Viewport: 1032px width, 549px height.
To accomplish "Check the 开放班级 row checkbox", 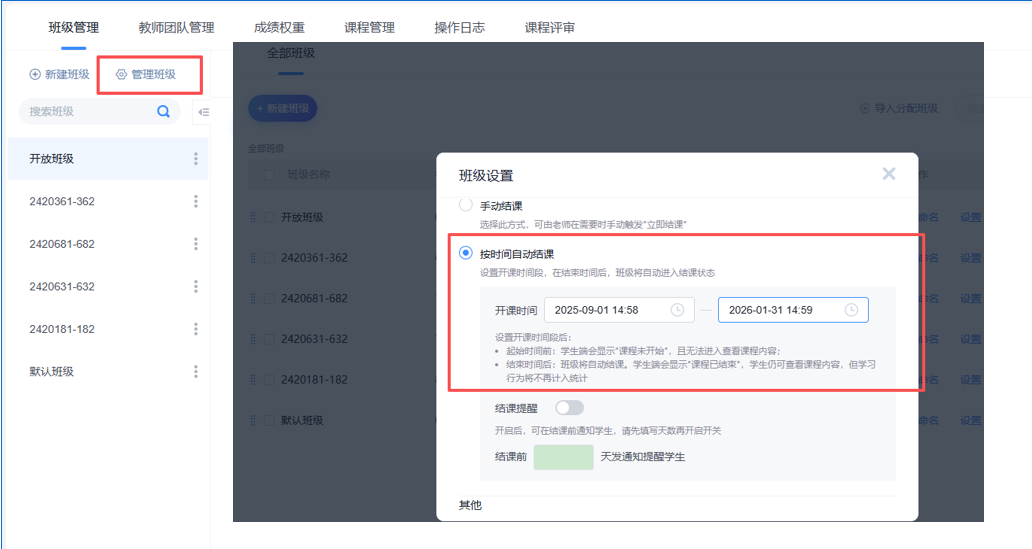I will 269,217.
